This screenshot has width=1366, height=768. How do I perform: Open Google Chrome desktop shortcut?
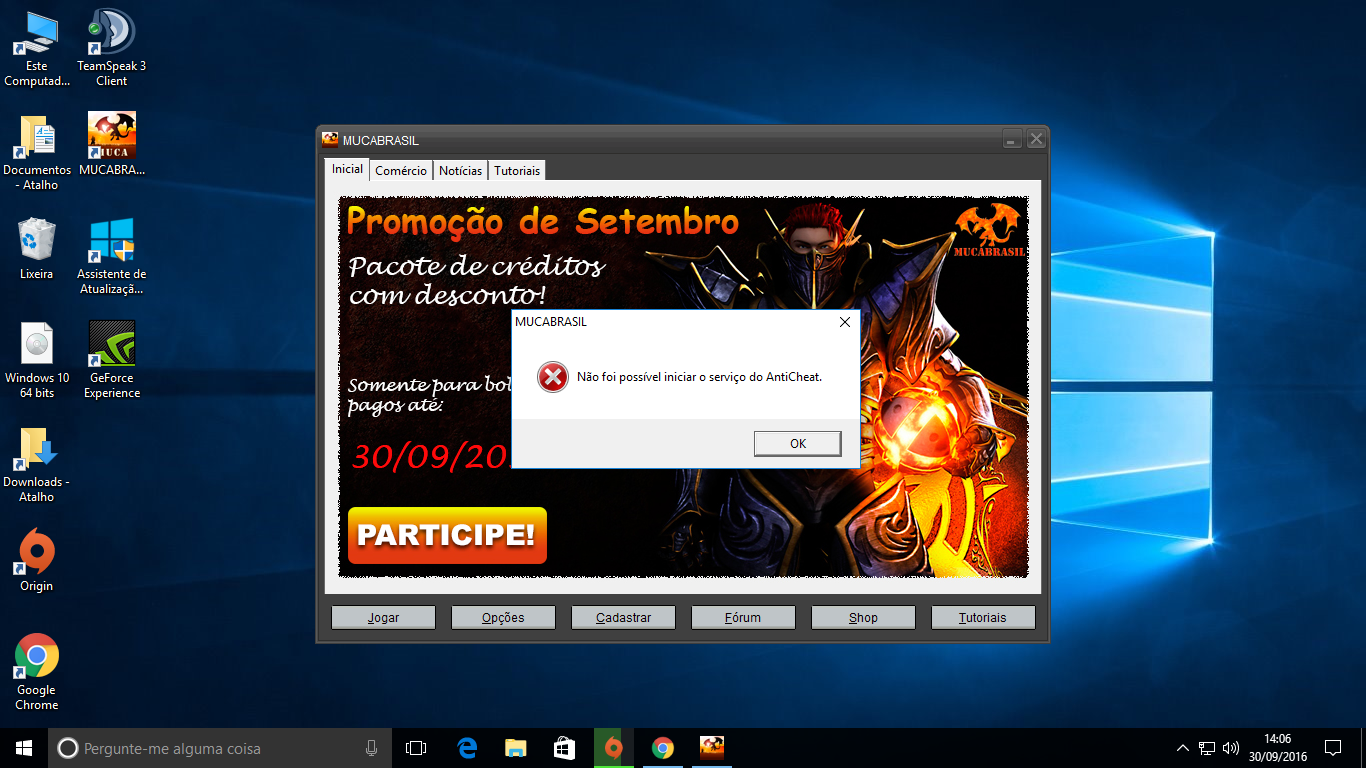[x=37, y=656]
